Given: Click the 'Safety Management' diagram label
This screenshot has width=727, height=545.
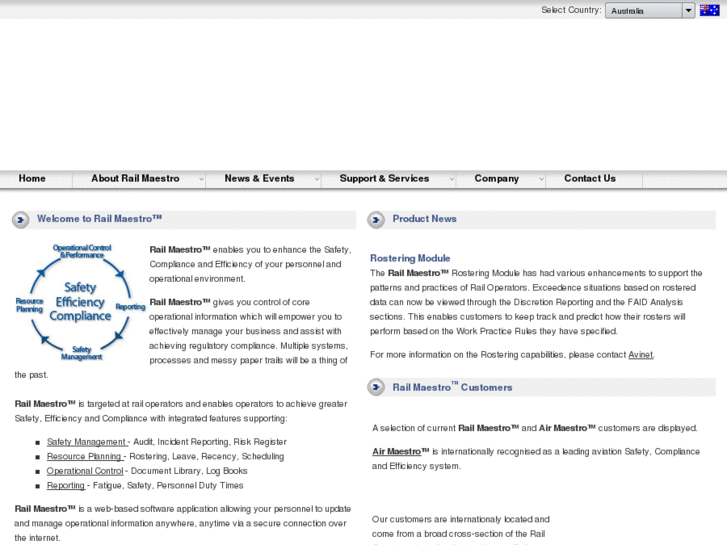Looking at the screenshot, I should [82, 353].
